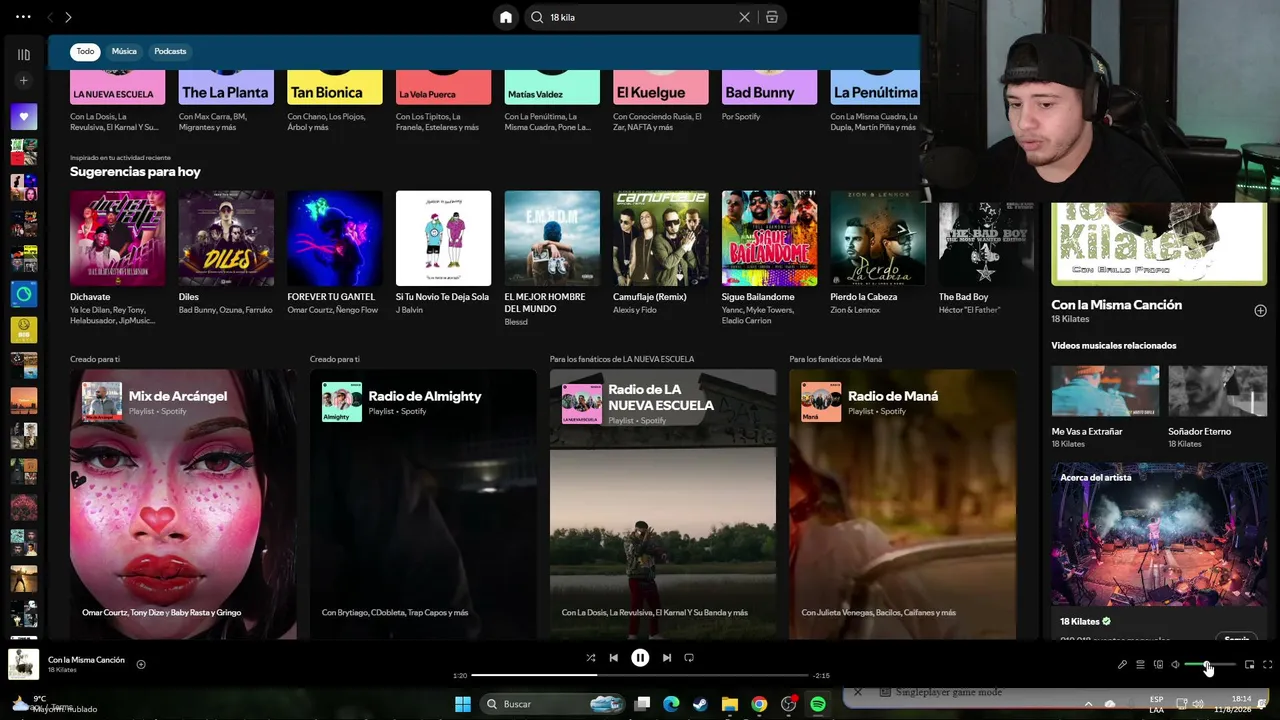Viewport: 1280px width, 720px height.
Task: Open the Acerca del artista card
Action: click(1159, 550)
